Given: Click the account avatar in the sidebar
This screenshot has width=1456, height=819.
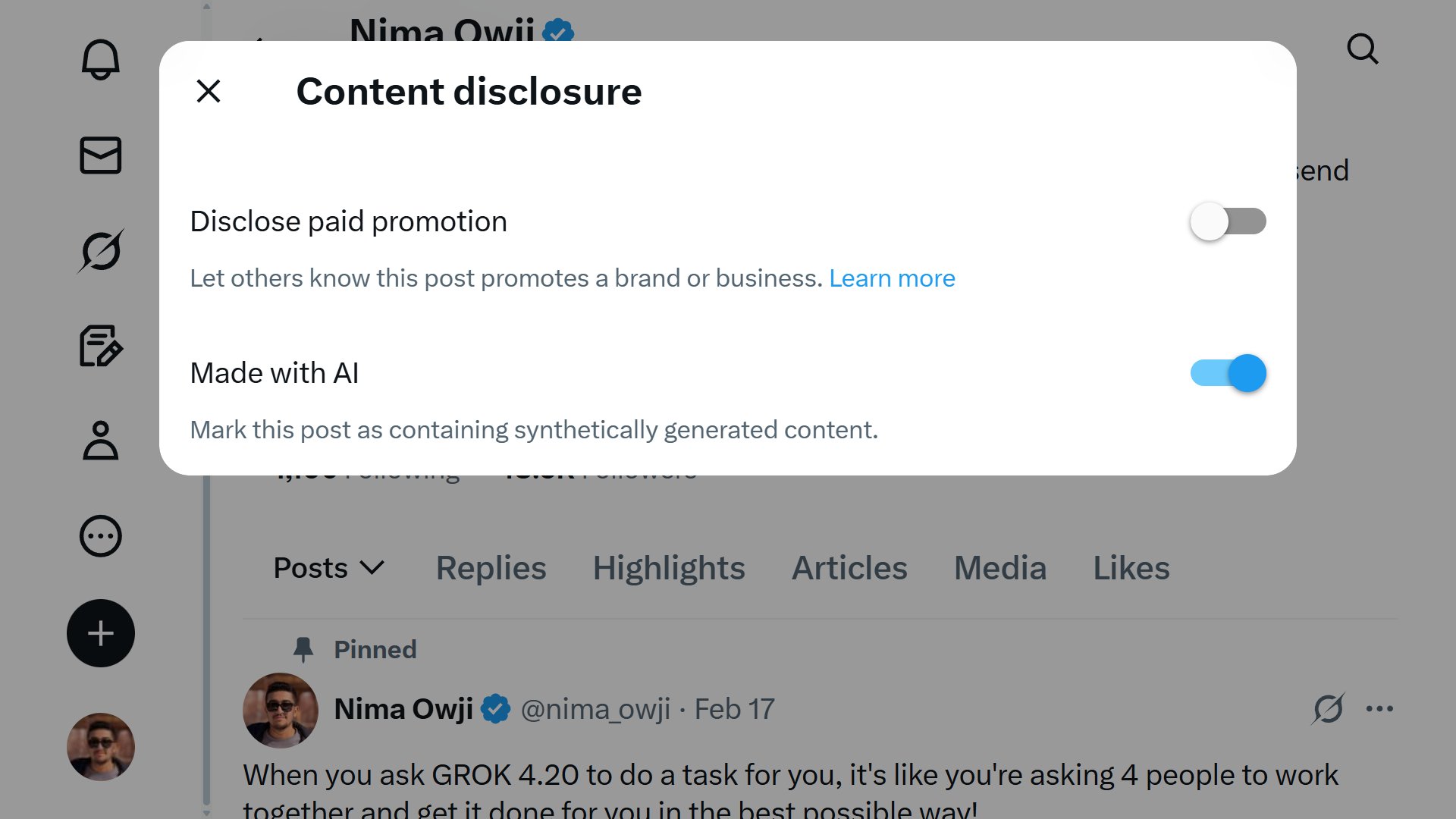Looking at the screenshot, I should pyautogui.click(x=100, y=747).
